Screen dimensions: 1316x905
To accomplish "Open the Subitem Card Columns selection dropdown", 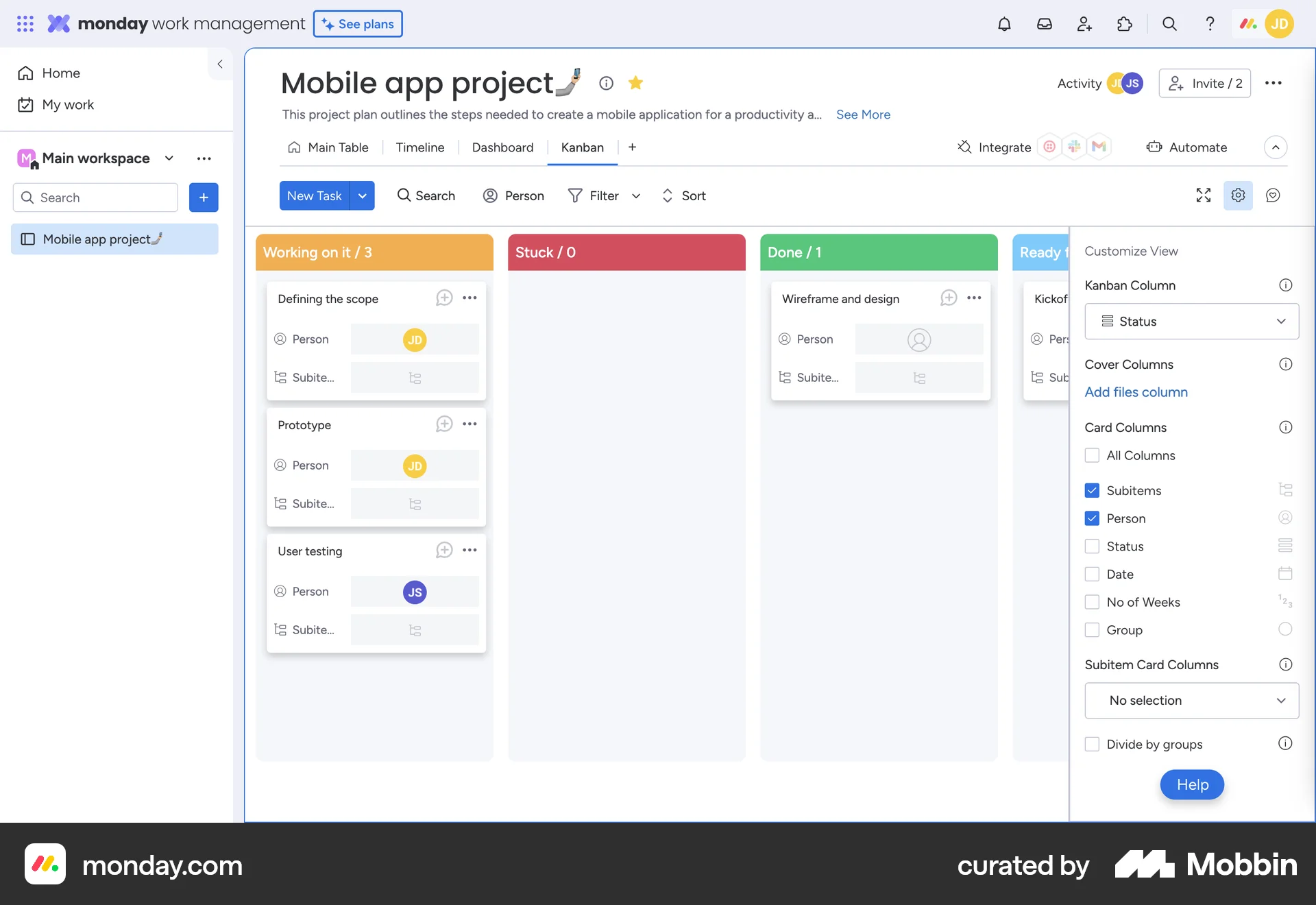I will [1191, 700].
